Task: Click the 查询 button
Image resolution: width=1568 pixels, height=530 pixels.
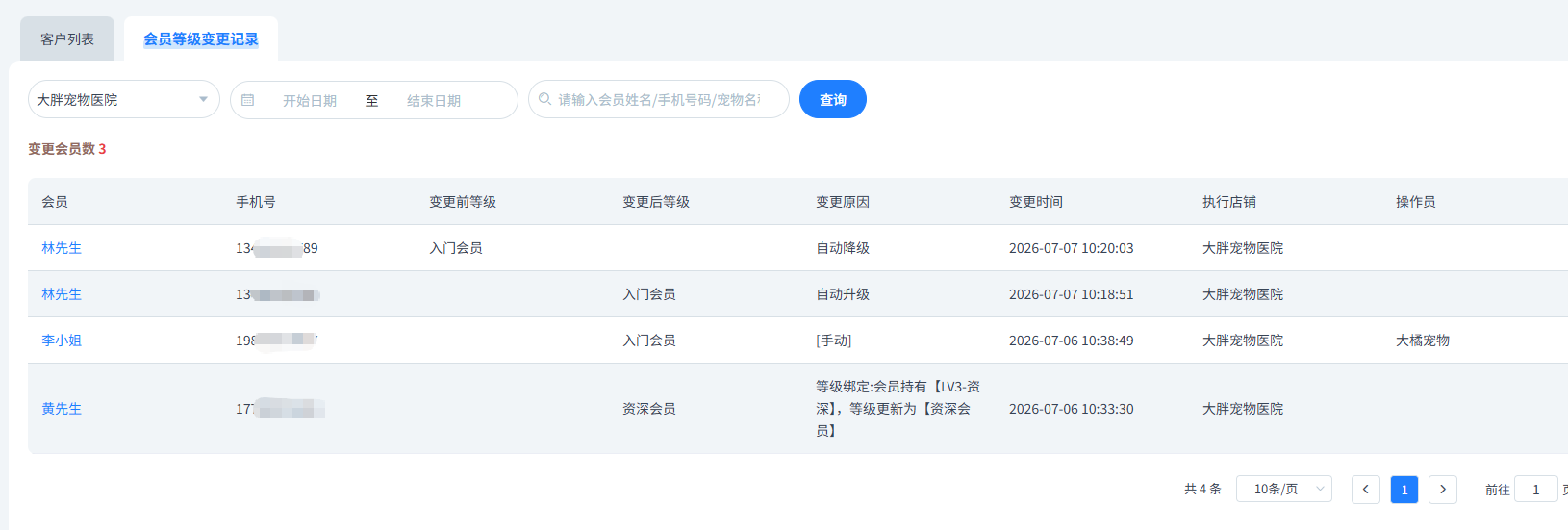Action: click(x=833, y=99)
